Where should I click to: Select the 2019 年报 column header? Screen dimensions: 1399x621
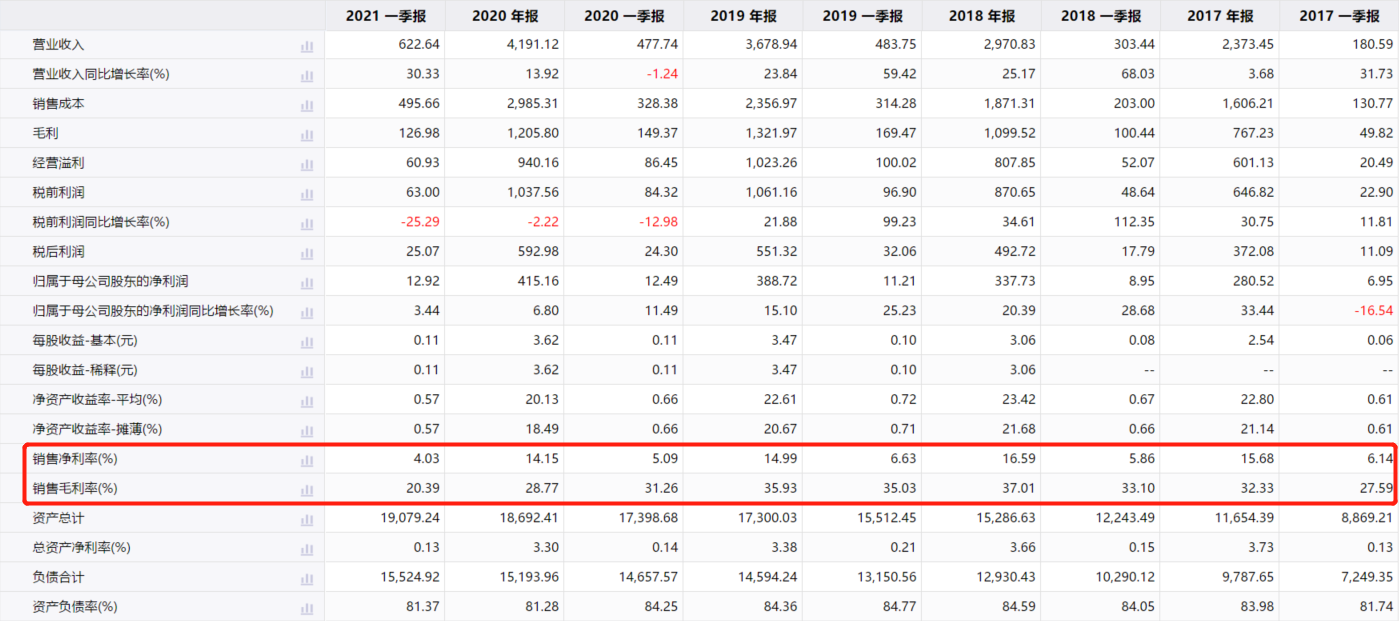(x=743, y=16)
